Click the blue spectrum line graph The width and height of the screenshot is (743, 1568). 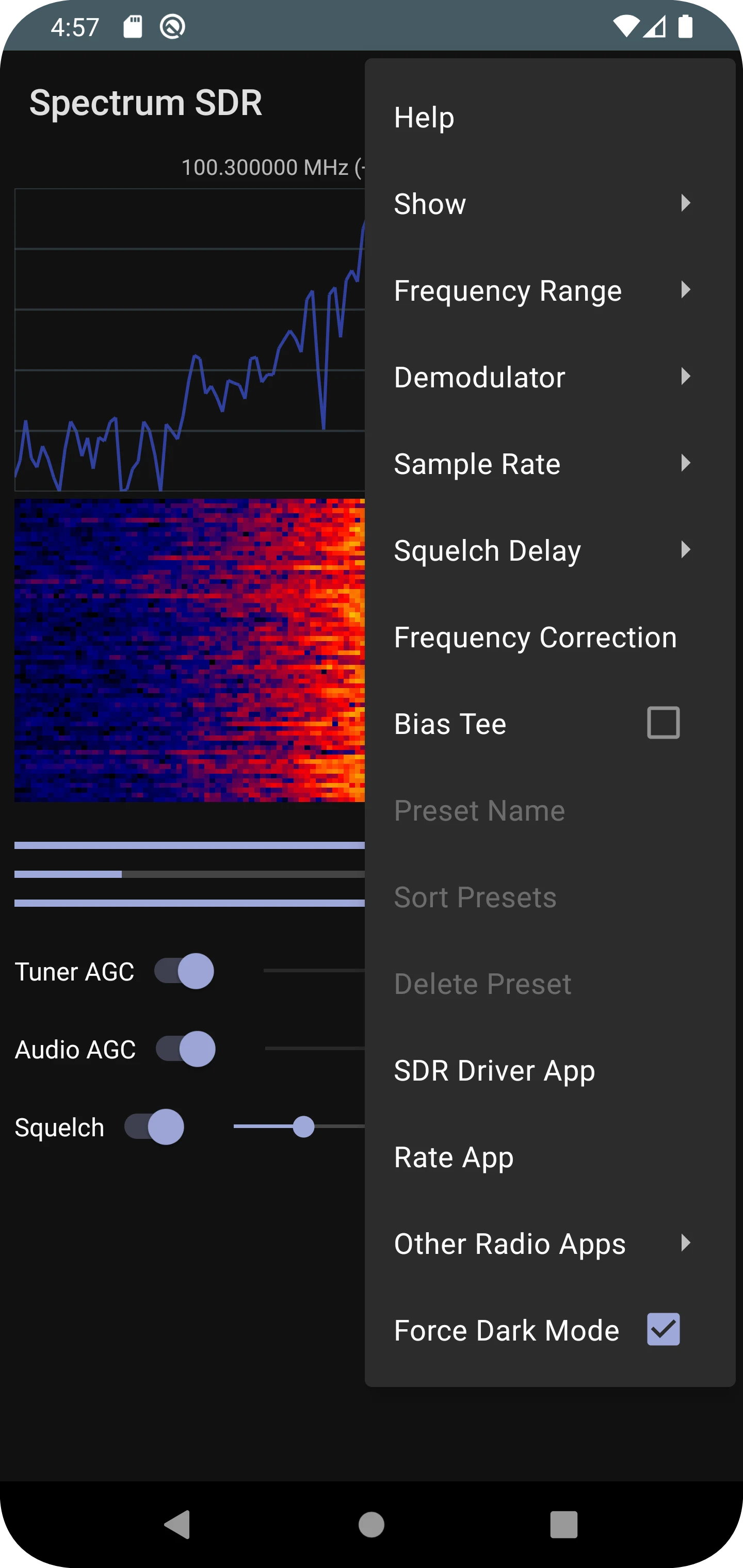[189, 340]
